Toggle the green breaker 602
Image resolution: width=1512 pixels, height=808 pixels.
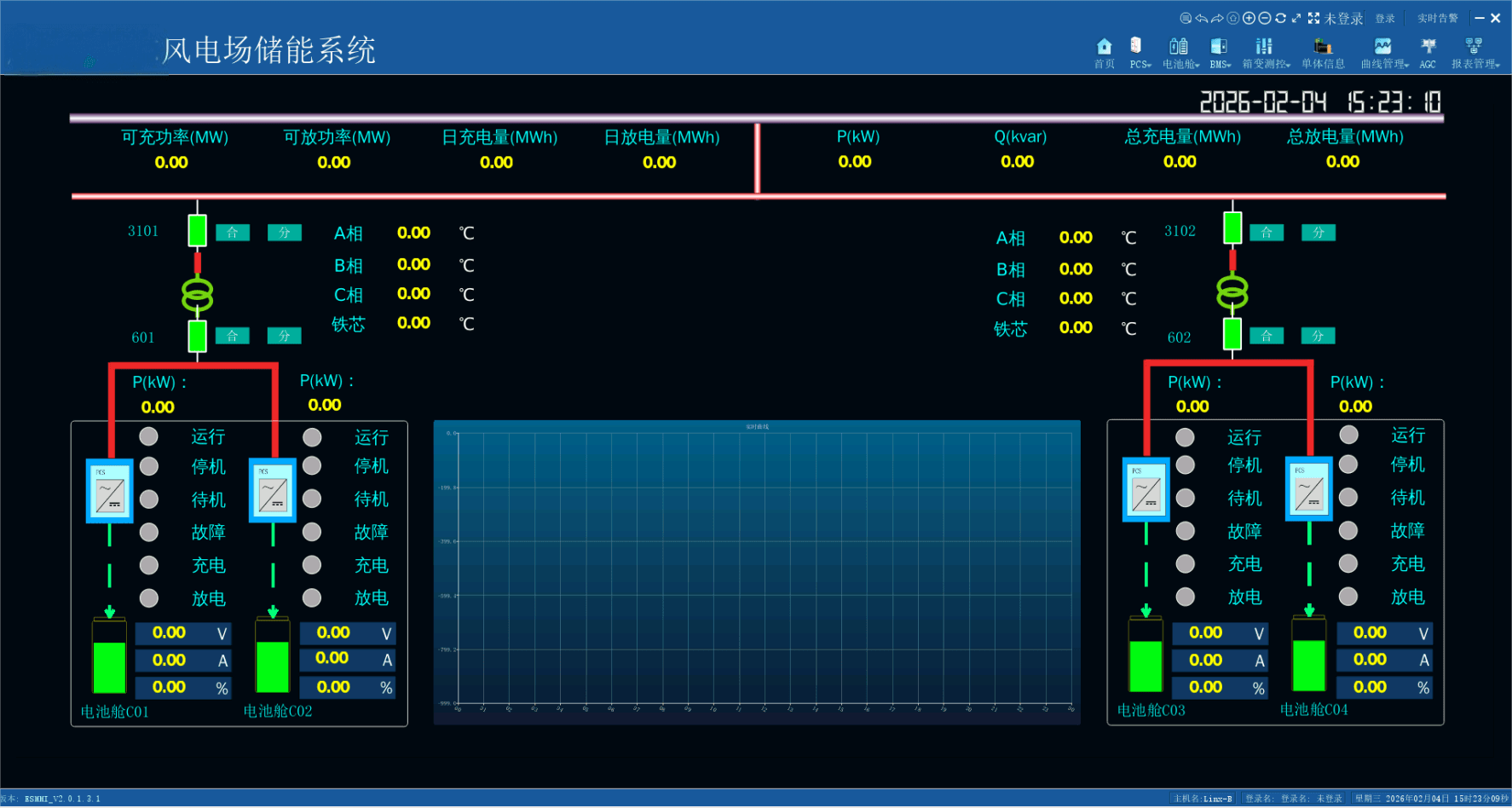(x=1232, y=334)
